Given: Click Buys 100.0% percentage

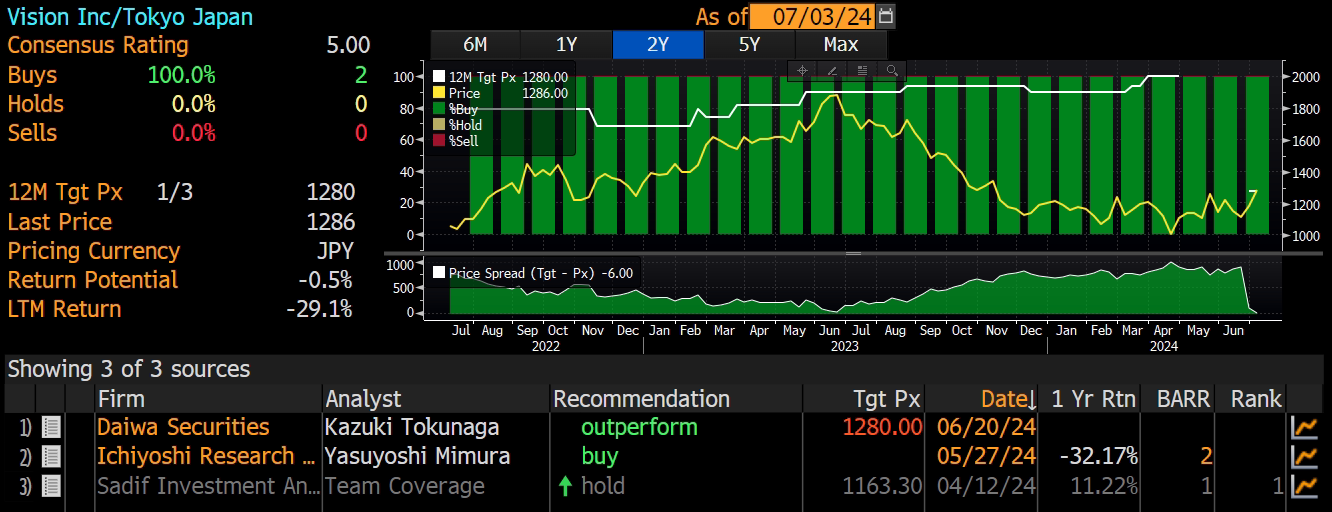Looking at the screenshot, I should coord(181,75).
